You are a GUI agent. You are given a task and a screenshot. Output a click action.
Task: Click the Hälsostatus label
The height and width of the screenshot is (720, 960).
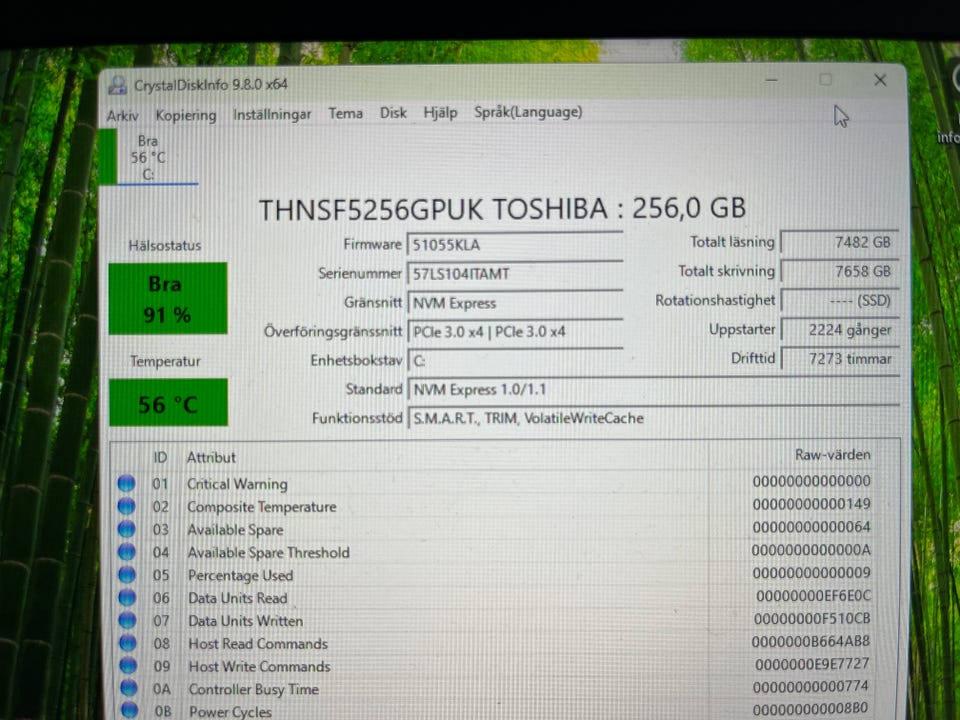pos(165,246)
